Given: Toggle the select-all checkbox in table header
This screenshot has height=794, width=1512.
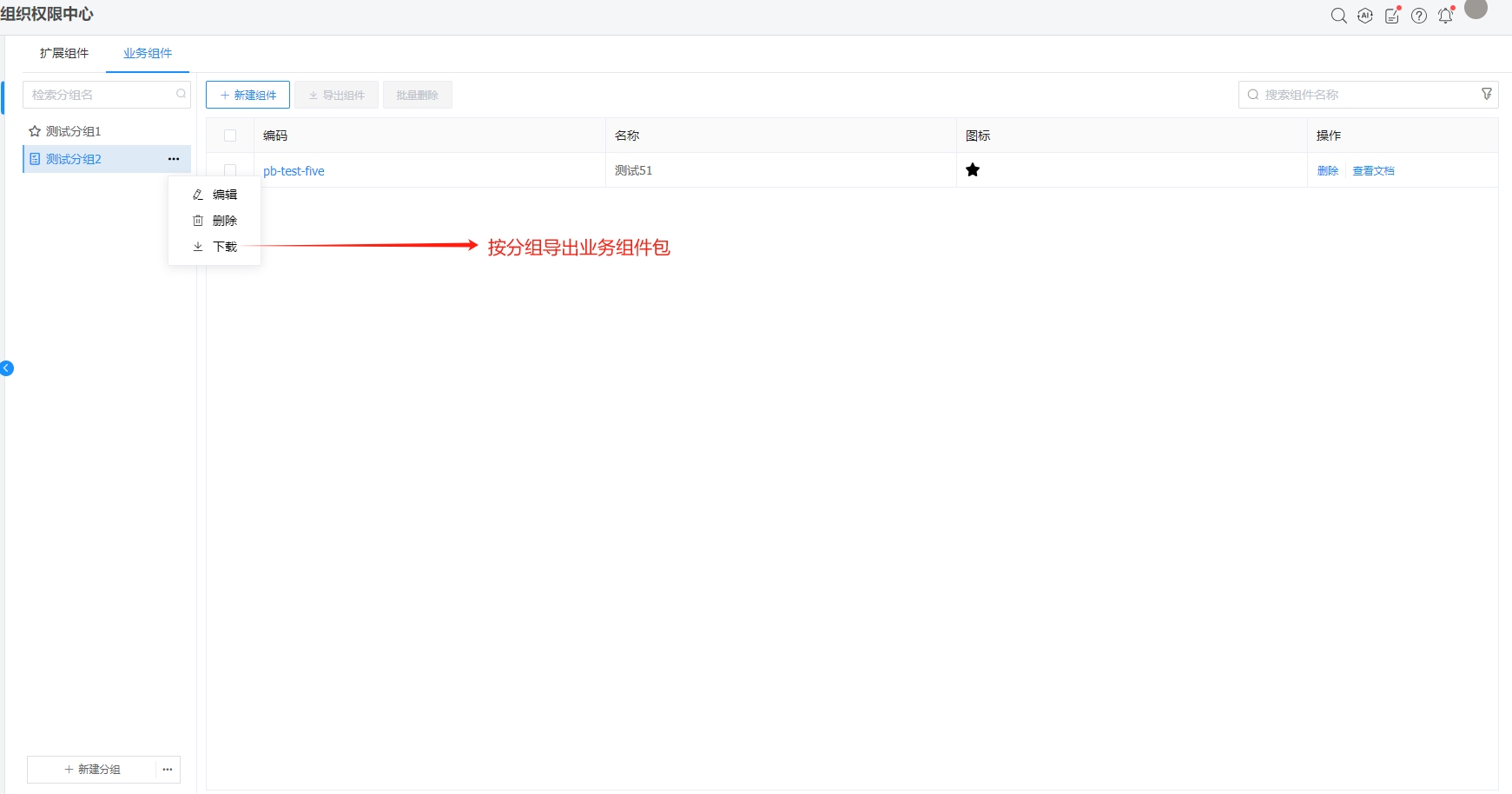Looking at the screenshot, I should tap(230, 136).
